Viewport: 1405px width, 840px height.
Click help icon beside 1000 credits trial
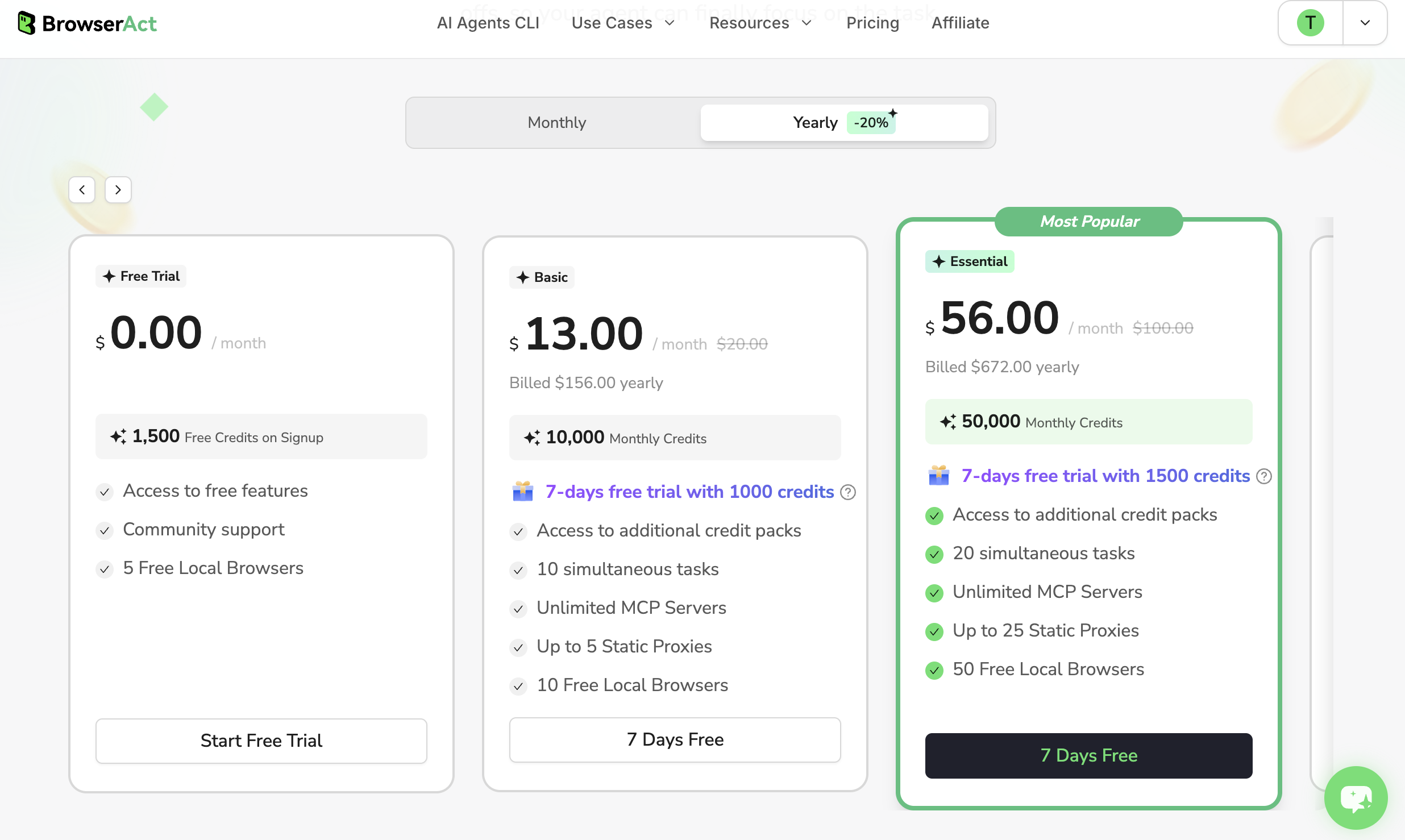pos(848,492)
